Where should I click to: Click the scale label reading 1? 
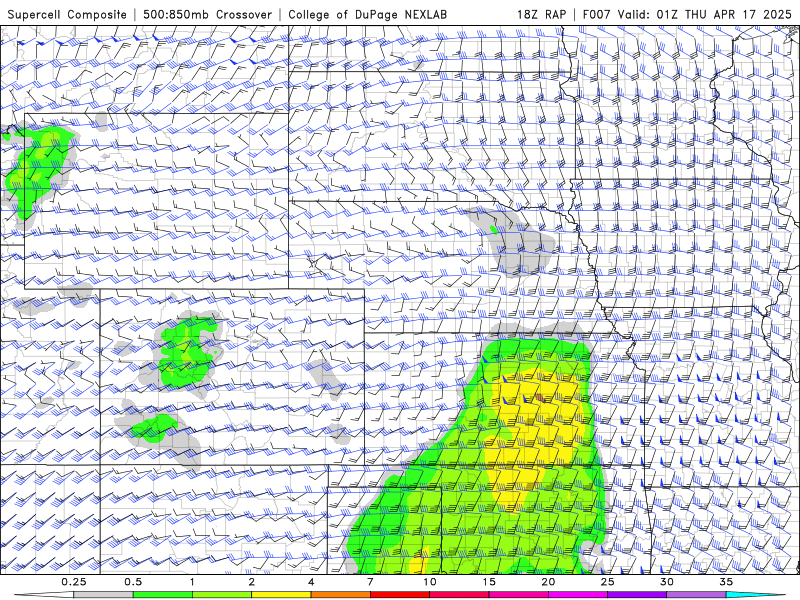(x=192, y=582)
